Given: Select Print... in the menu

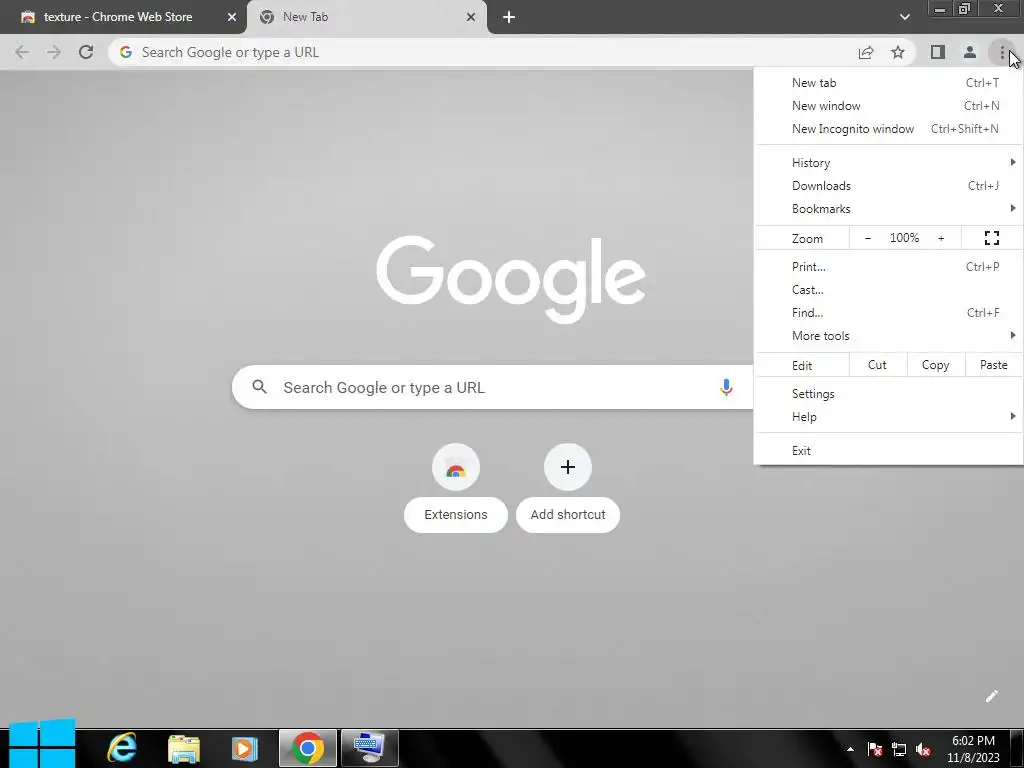Looking at the screenshot, I should click(x=888, y=266).
